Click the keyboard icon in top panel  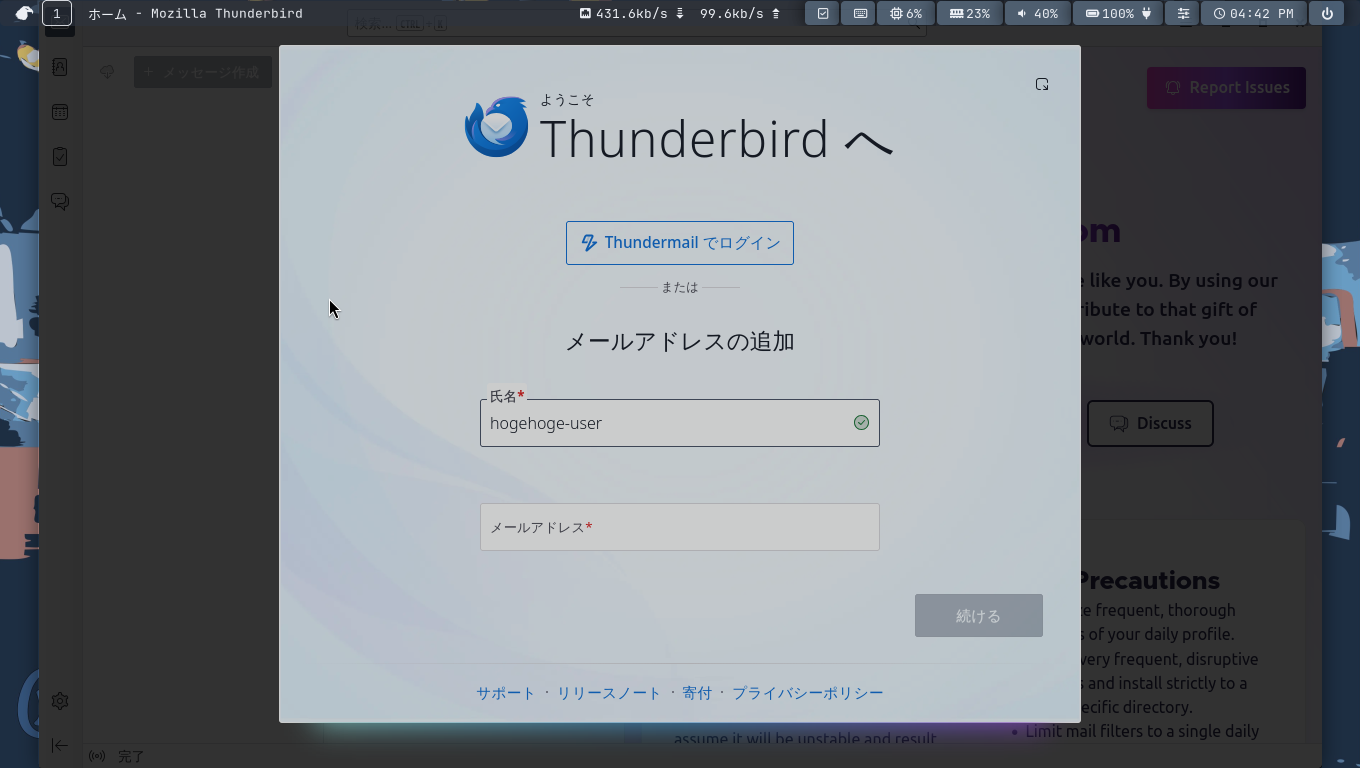click(859, 14)
